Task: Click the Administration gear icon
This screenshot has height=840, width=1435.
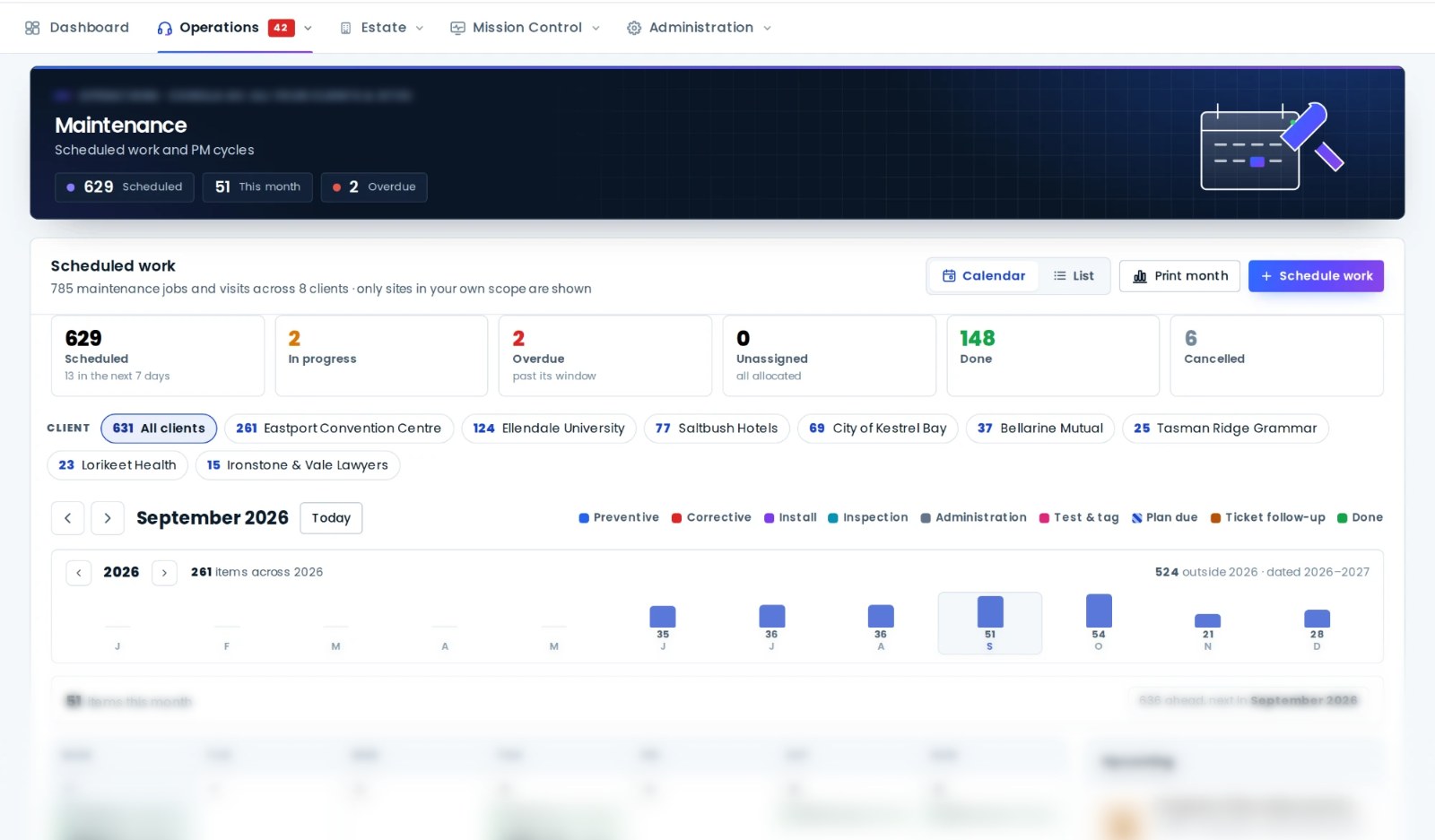Action: coord(634,28)
